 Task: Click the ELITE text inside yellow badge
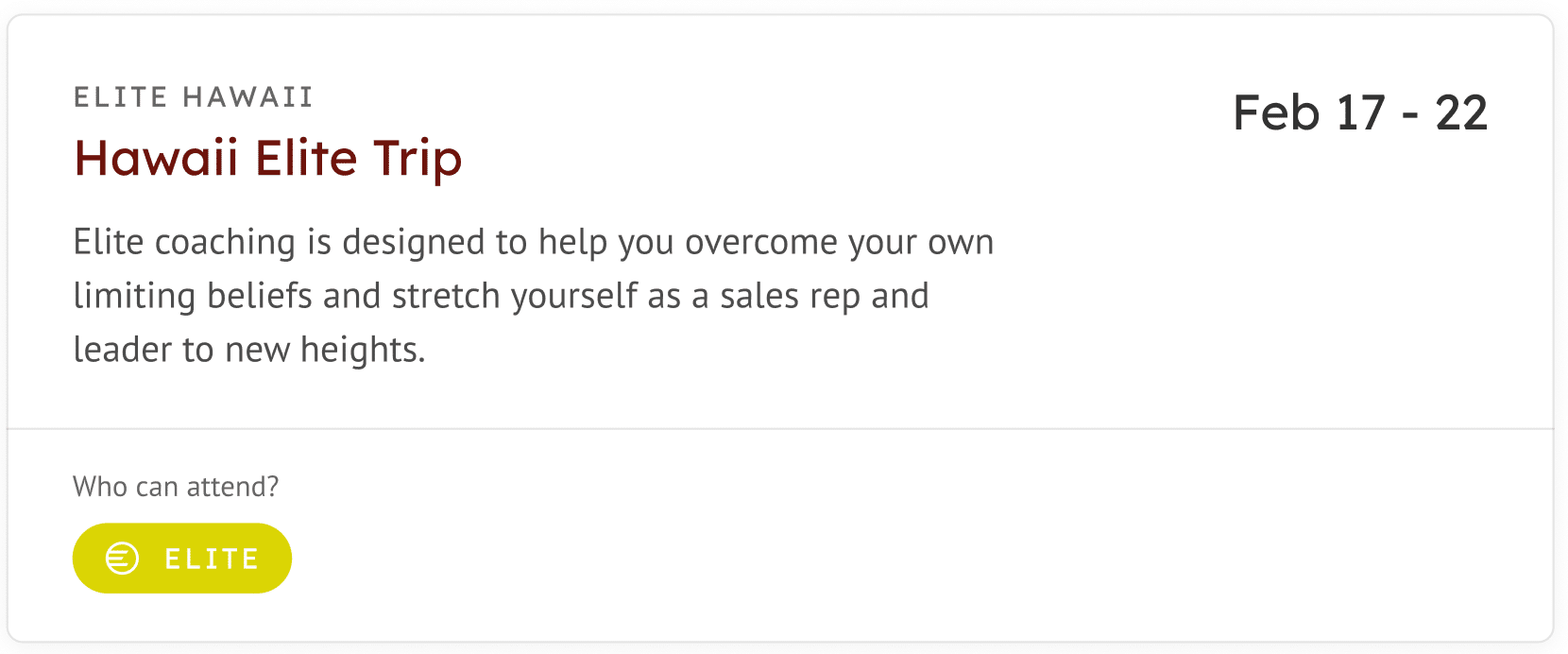pos(212,559)
